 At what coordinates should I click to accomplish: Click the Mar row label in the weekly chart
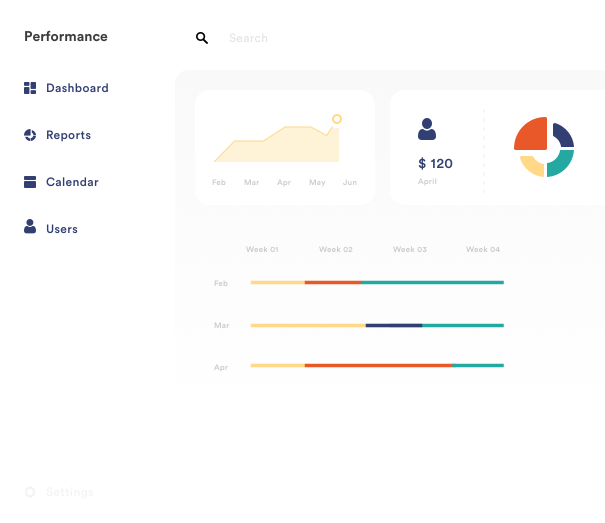pyautogui.click(x=221, y=325)
